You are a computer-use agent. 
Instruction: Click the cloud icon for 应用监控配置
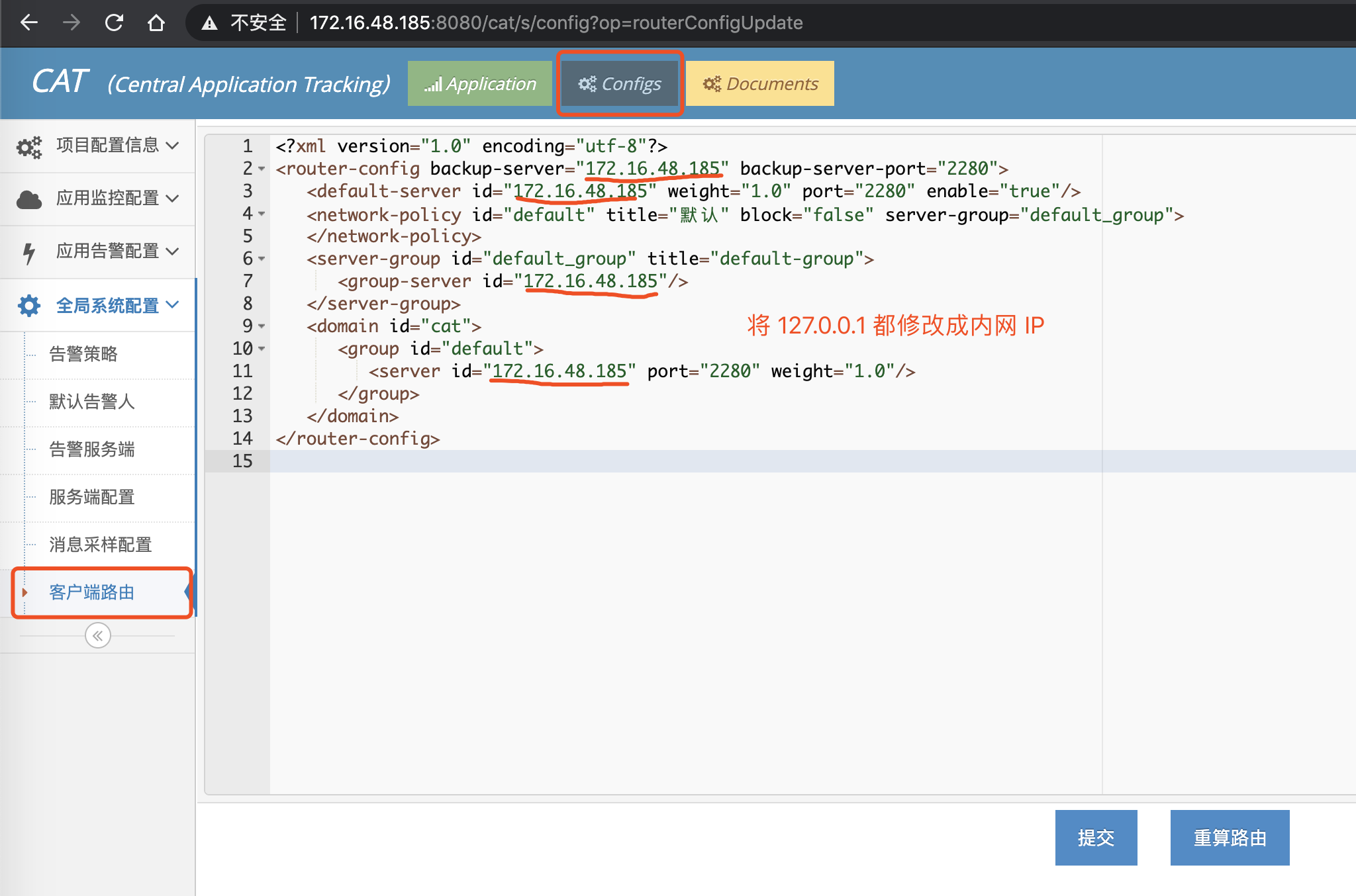pyautogui.click(x=29, y=199)
